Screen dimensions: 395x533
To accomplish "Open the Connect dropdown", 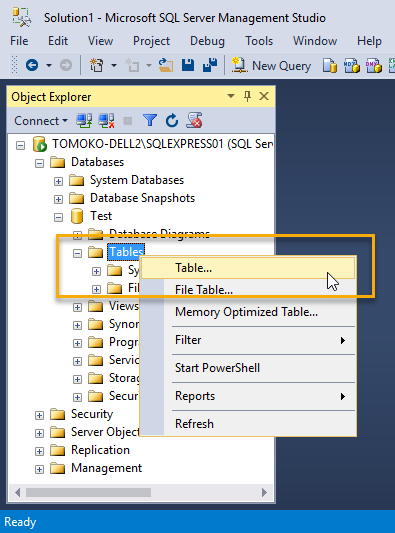I will point(41,121).
